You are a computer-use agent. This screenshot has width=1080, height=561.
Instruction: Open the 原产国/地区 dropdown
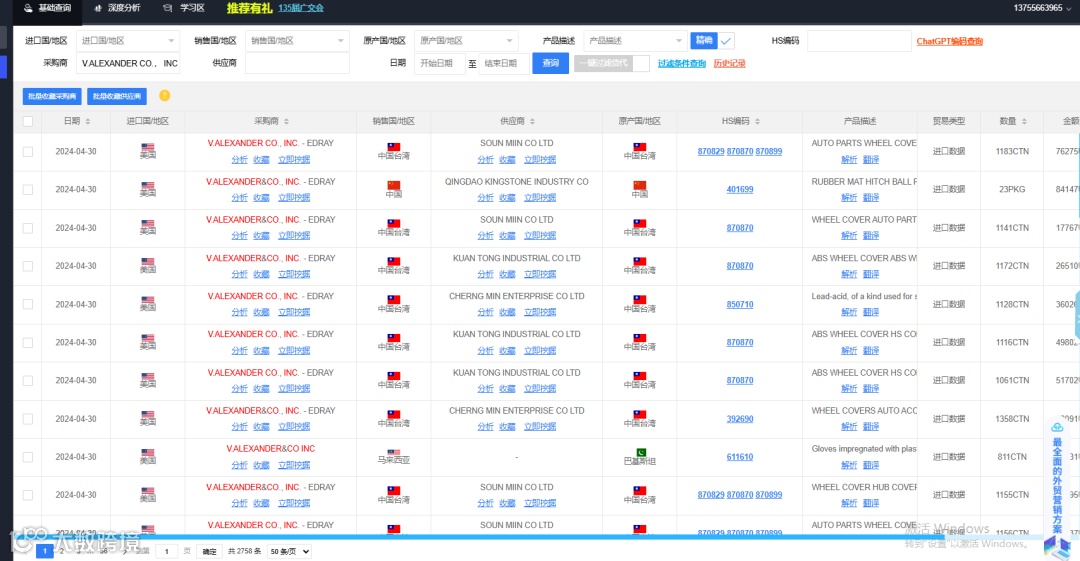pos(466,41)
